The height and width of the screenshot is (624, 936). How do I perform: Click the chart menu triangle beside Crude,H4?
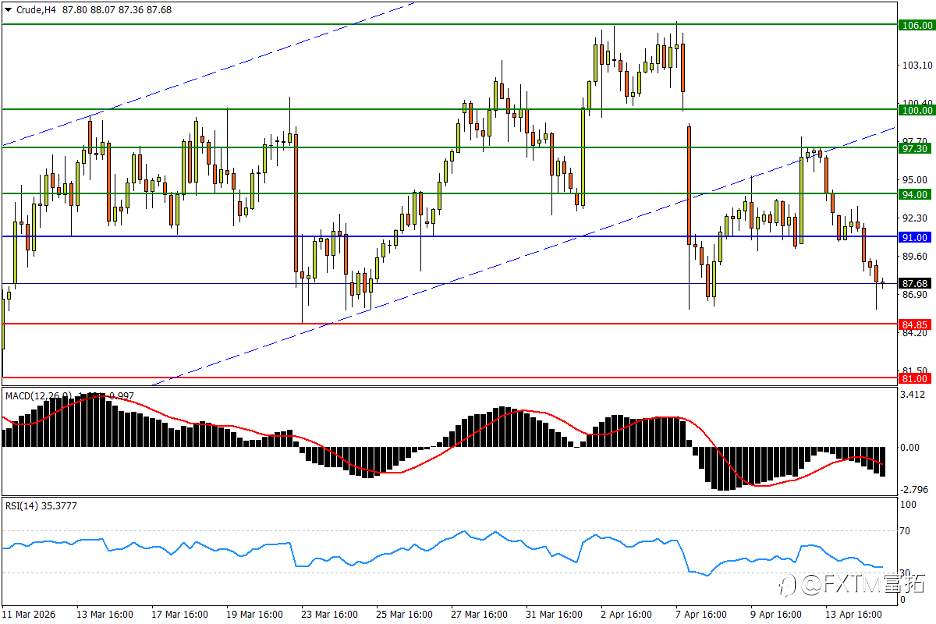tap(8, 10)
